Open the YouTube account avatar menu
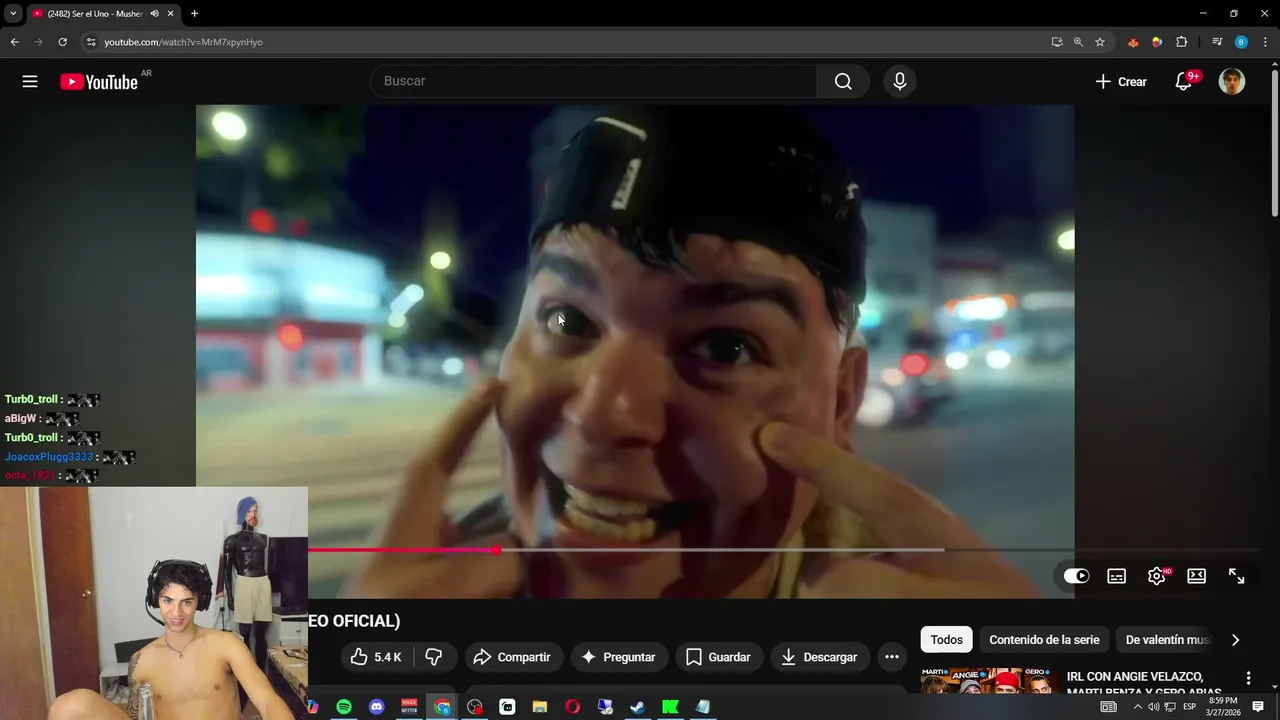The height and width of the screenshot is (720, 1280). [1232, 82]
